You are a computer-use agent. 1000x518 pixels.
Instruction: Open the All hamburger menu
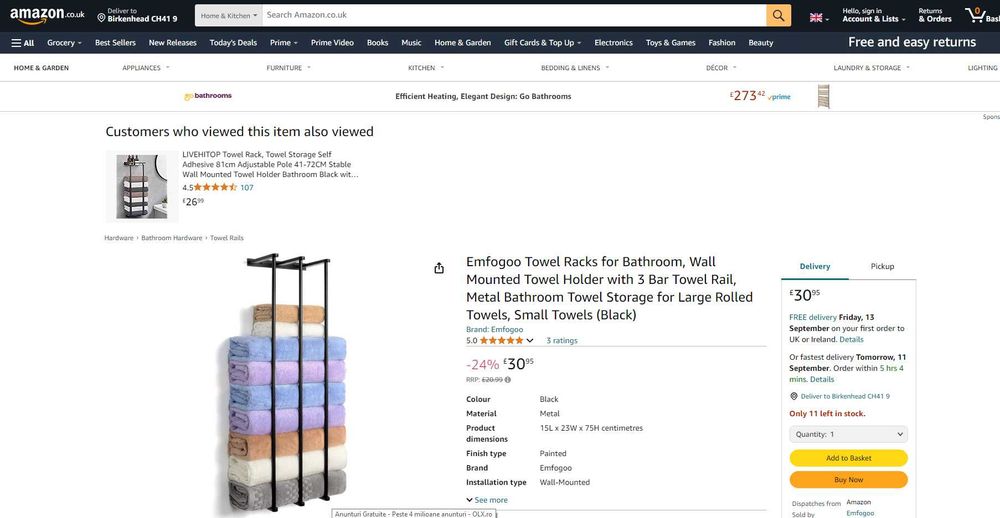[x=23, y=43]
